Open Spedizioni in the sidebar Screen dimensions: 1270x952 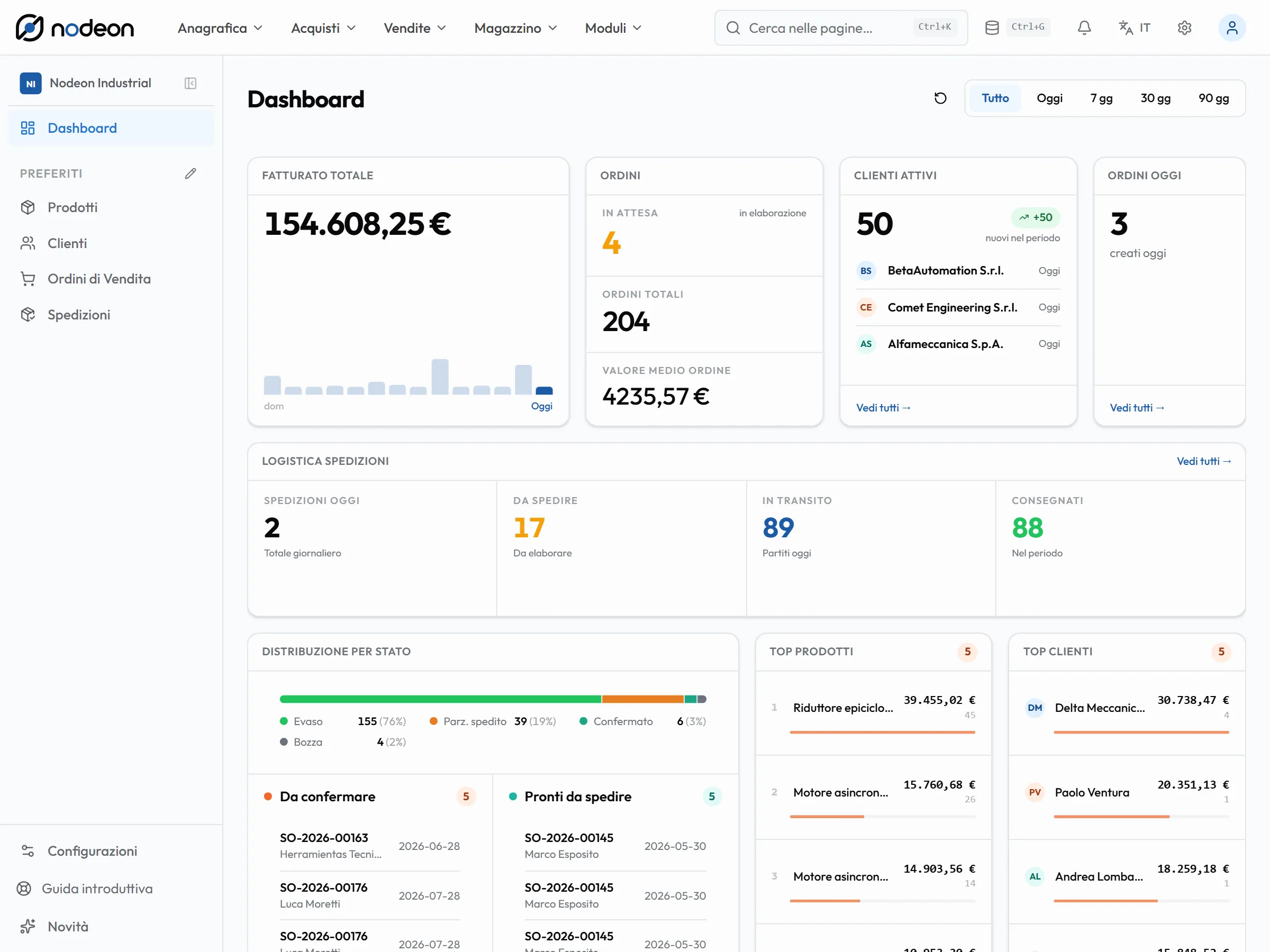pos(111,315)
